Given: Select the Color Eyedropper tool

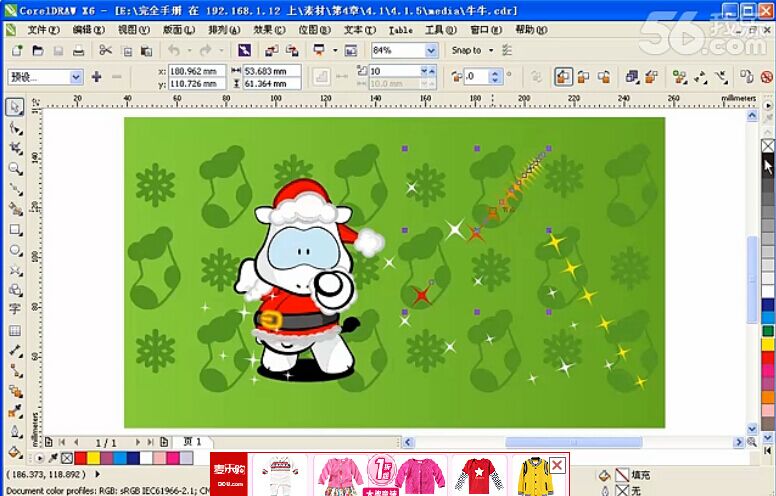Looking at the screenshot, I should (15, 411).
